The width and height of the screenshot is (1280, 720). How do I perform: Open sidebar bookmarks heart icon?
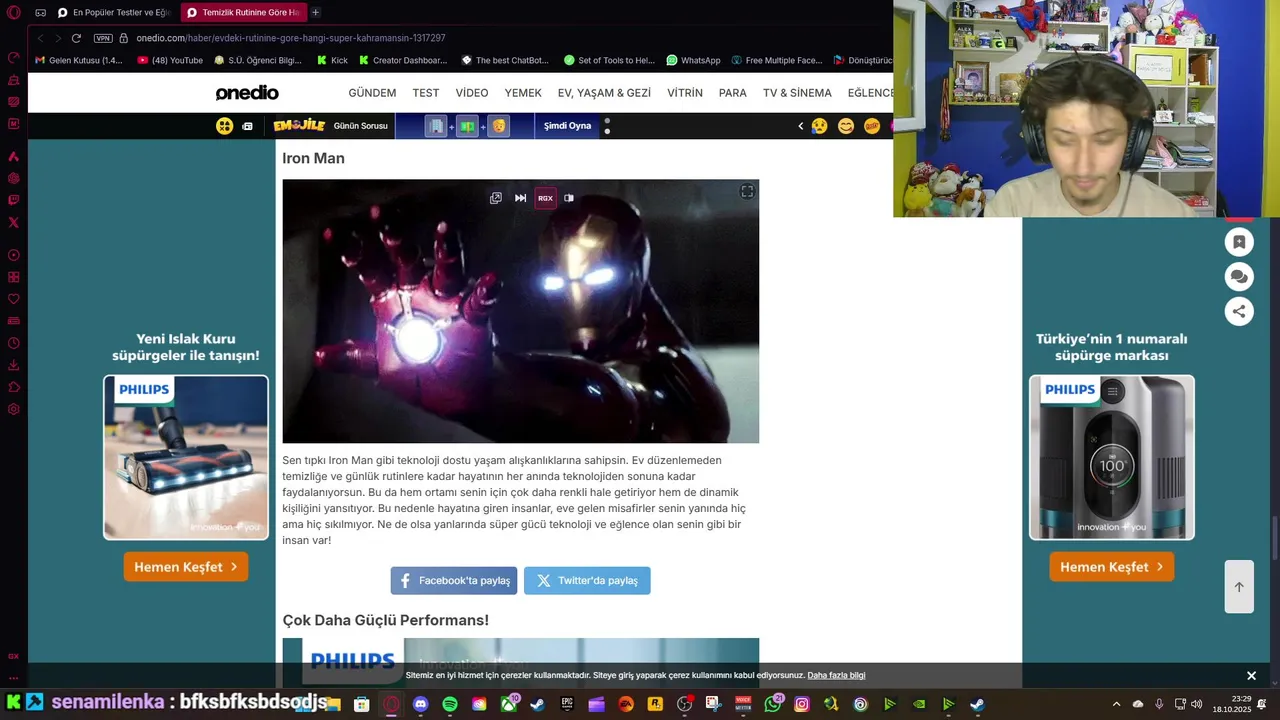click(x=13, y=299)
